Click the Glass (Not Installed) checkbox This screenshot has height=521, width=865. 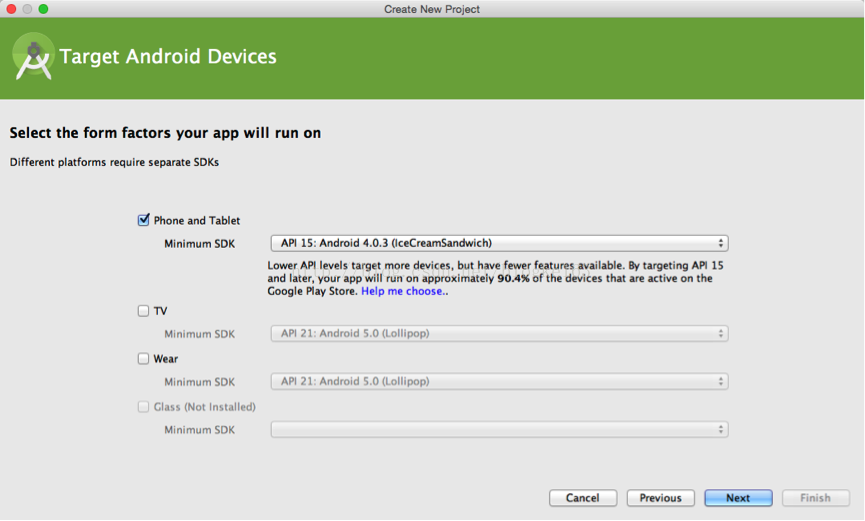click(143, 407)
